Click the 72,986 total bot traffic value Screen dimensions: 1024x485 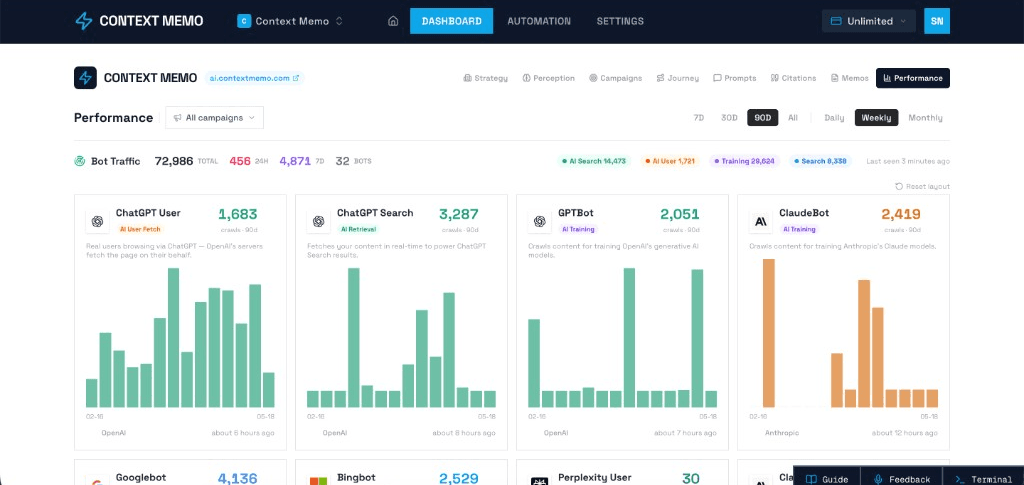pos(174,161)
